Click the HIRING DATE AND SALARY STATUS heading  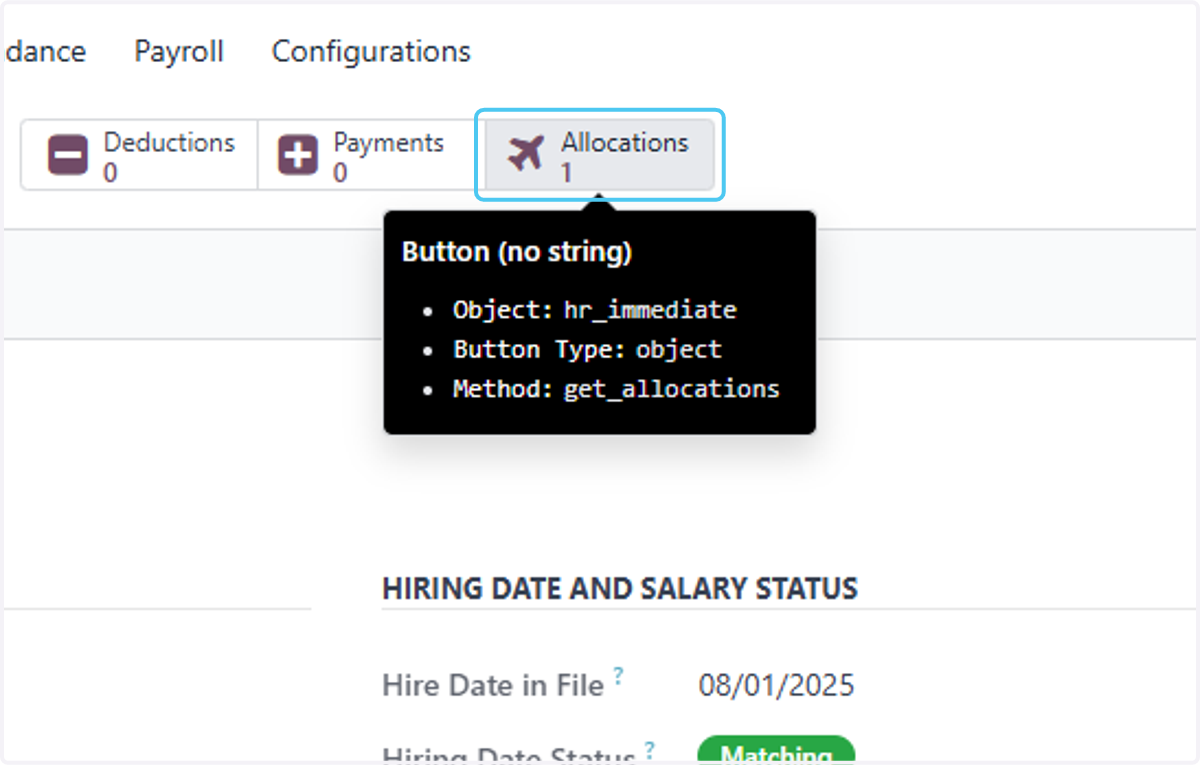point(620,588)
